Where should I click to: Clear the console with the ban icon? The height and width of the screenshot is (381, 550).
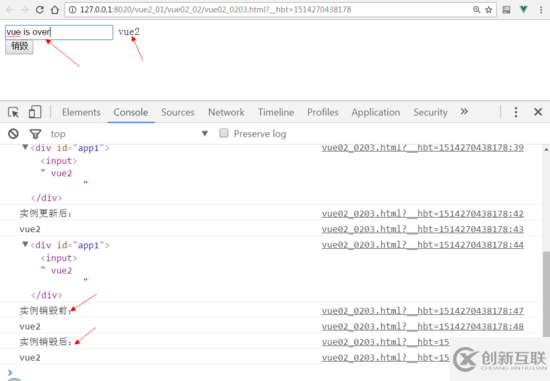[x=13, y=134]
